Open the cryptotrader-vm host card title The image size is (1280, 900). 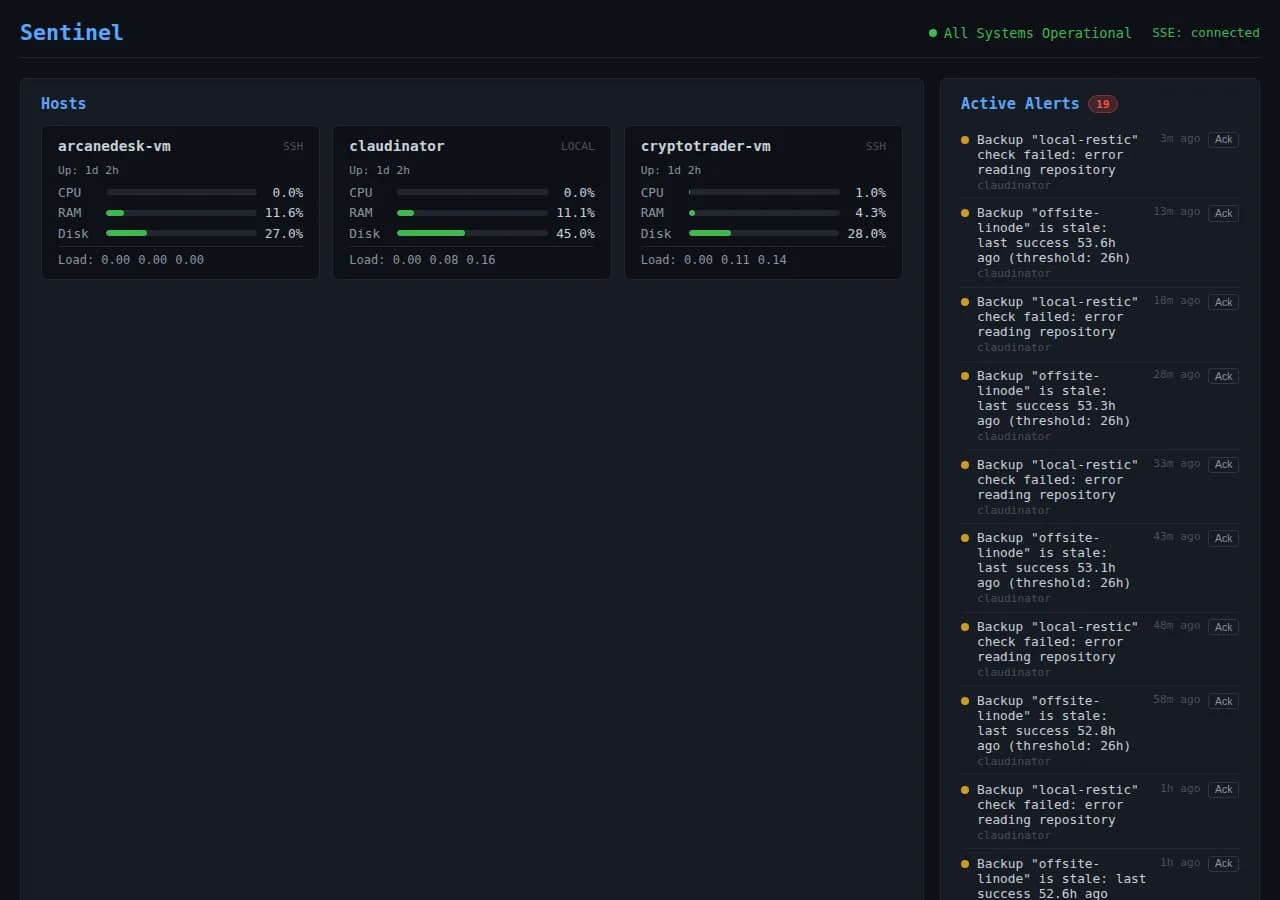click(x=706, y=146)
